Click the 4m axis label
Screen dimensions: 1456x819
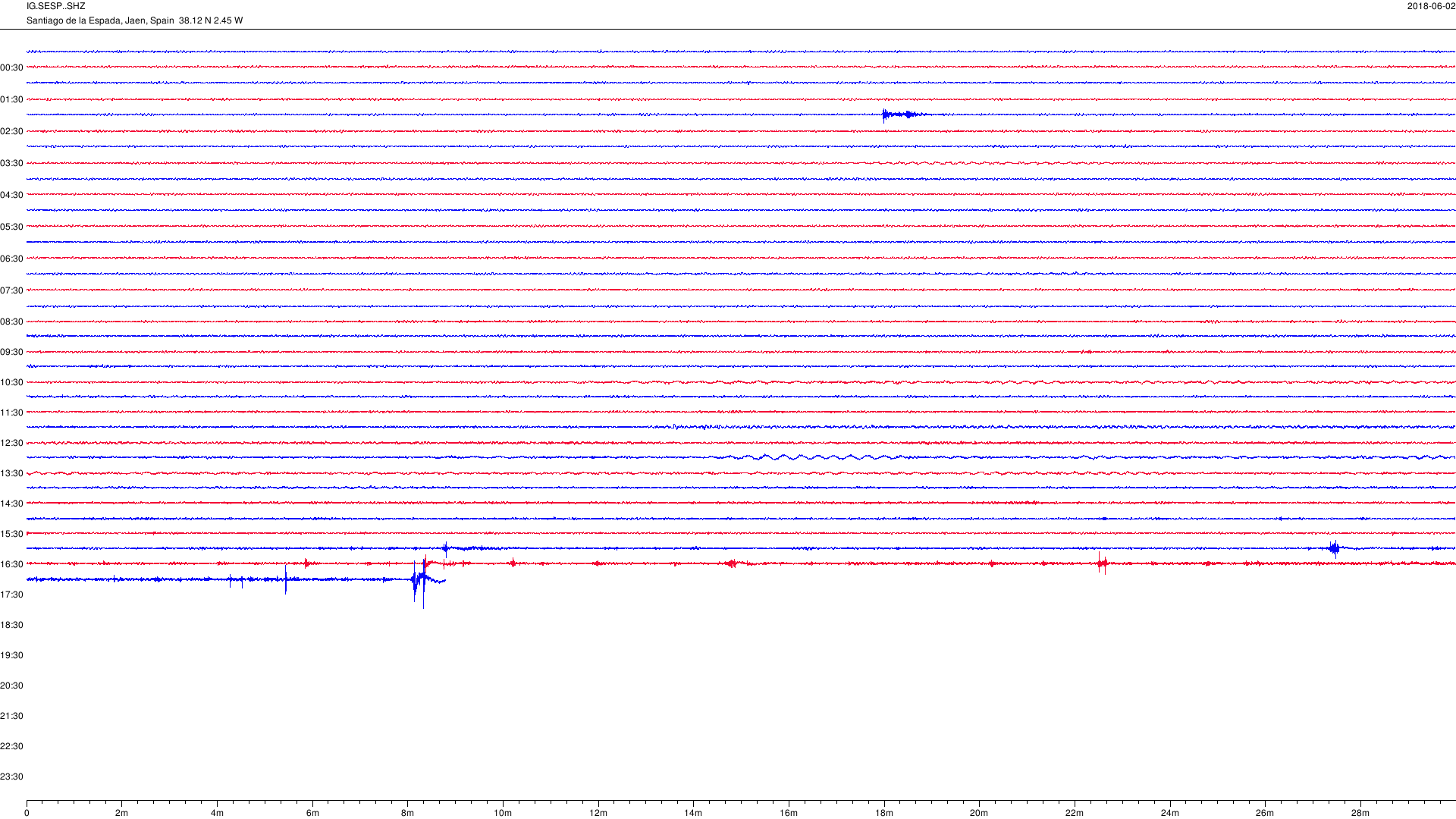click(217, 813)
